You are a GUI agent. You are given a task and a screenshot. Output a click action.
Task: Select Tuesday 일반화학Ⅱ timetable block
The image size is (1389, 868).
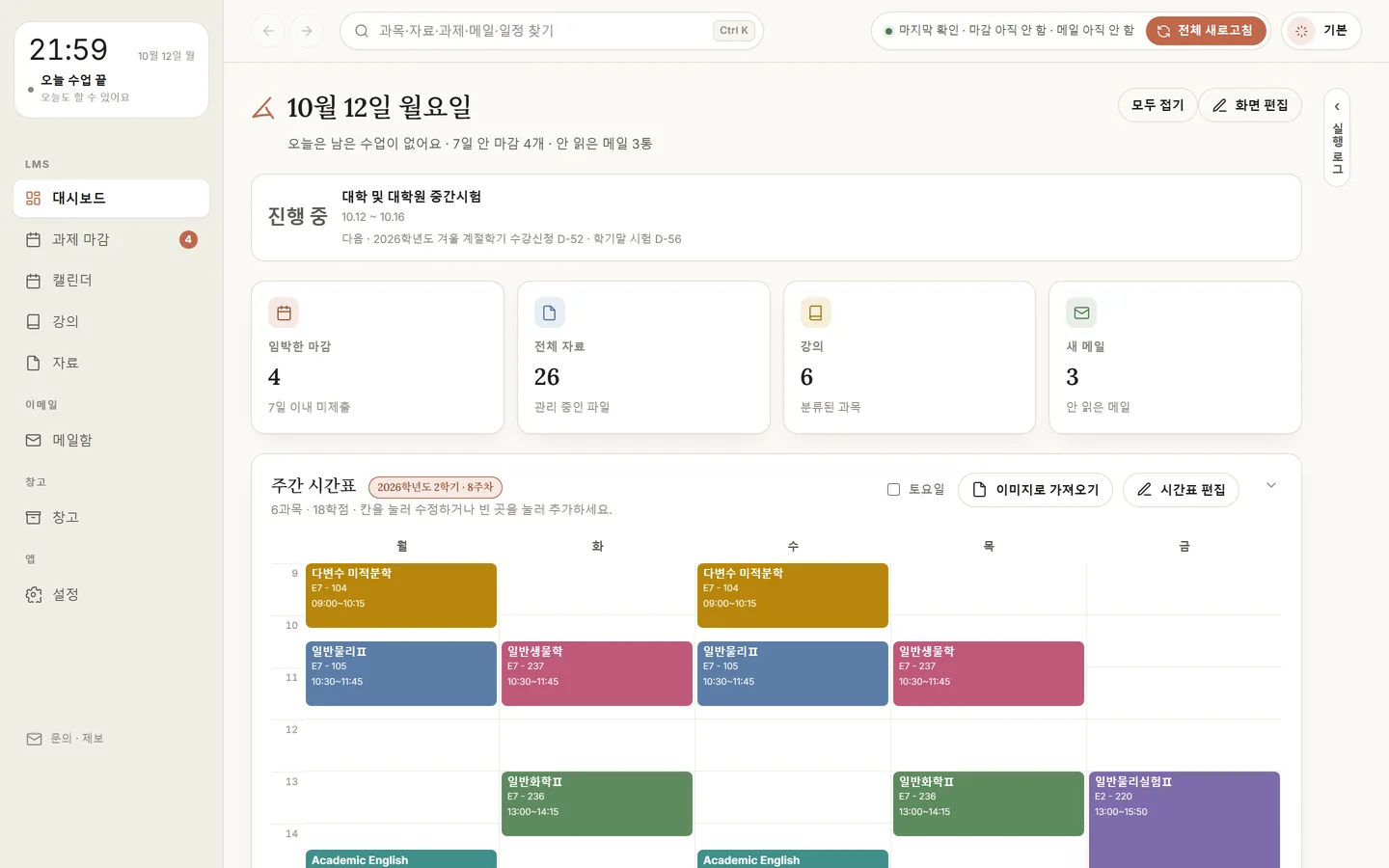pyautogui.click(x=597, y=803)
